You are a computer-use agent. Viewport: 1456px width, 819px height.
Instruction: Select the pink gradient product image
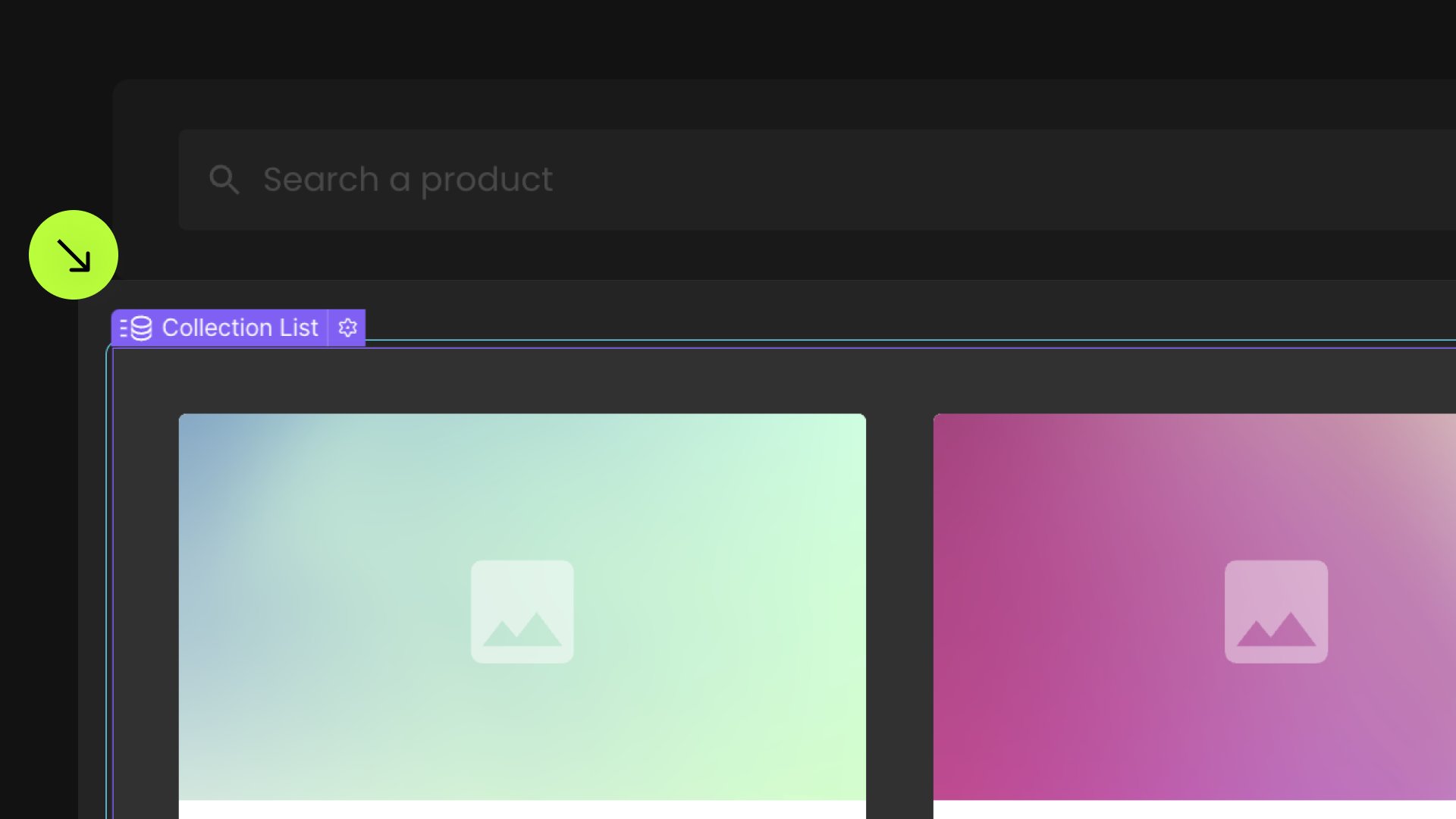pos(1194,607)
